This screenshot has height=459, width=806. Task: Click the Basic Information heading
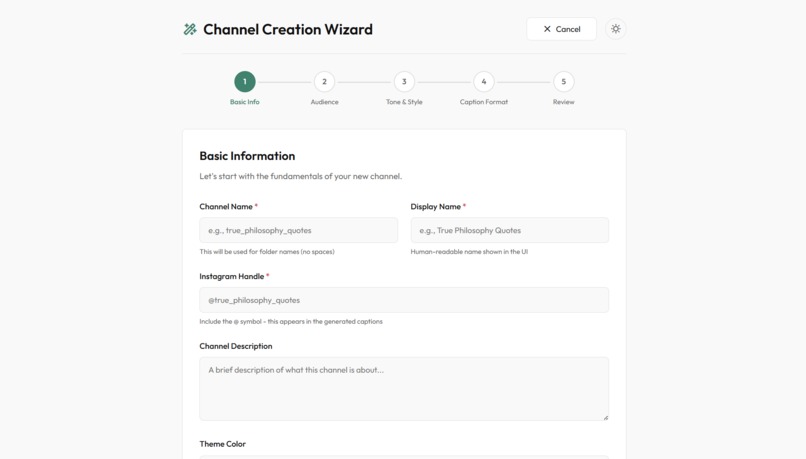tap(247, 156)
